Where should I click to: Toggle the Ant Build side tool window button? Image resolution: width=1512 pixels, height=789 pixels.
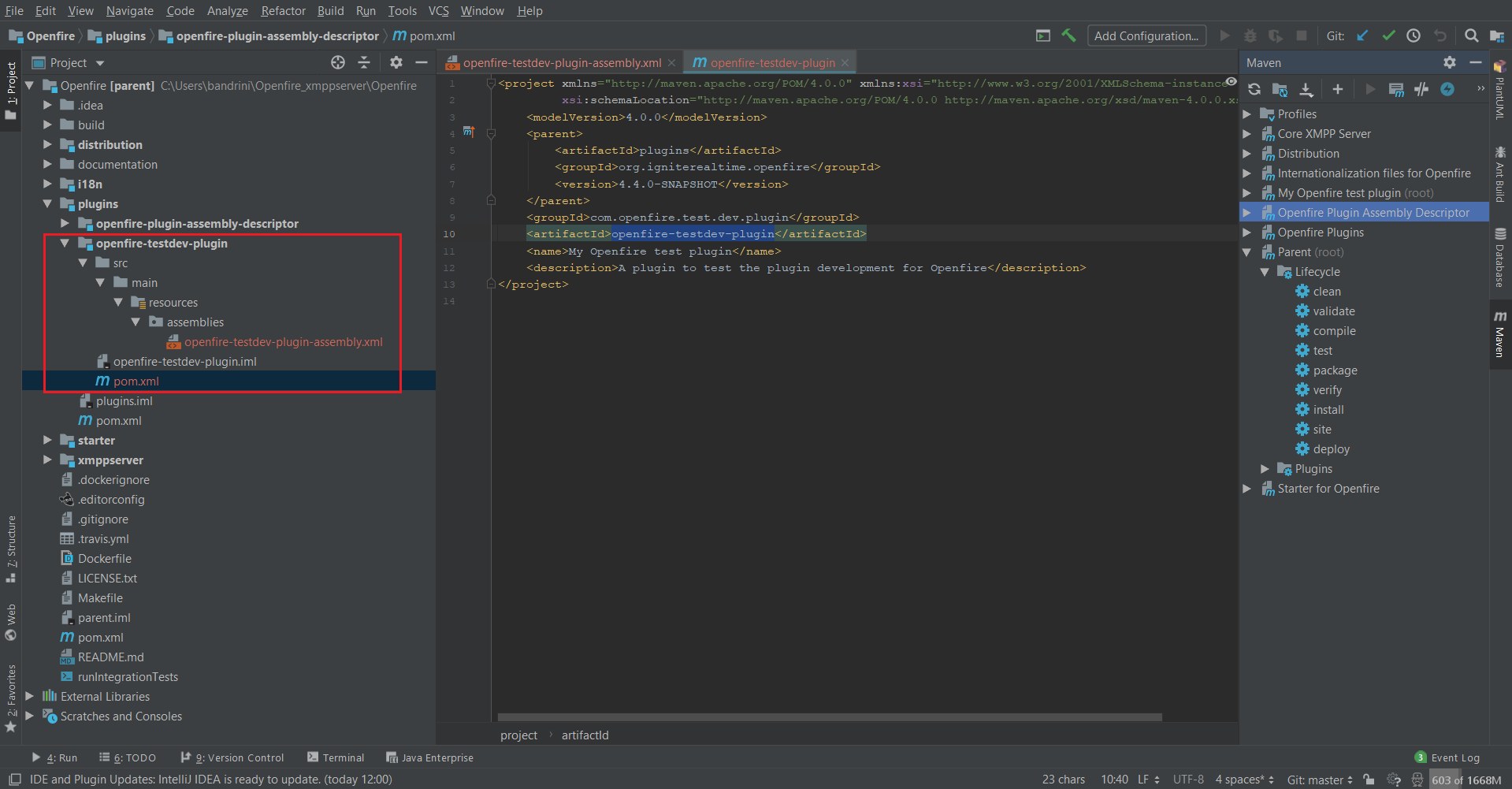1500,173
